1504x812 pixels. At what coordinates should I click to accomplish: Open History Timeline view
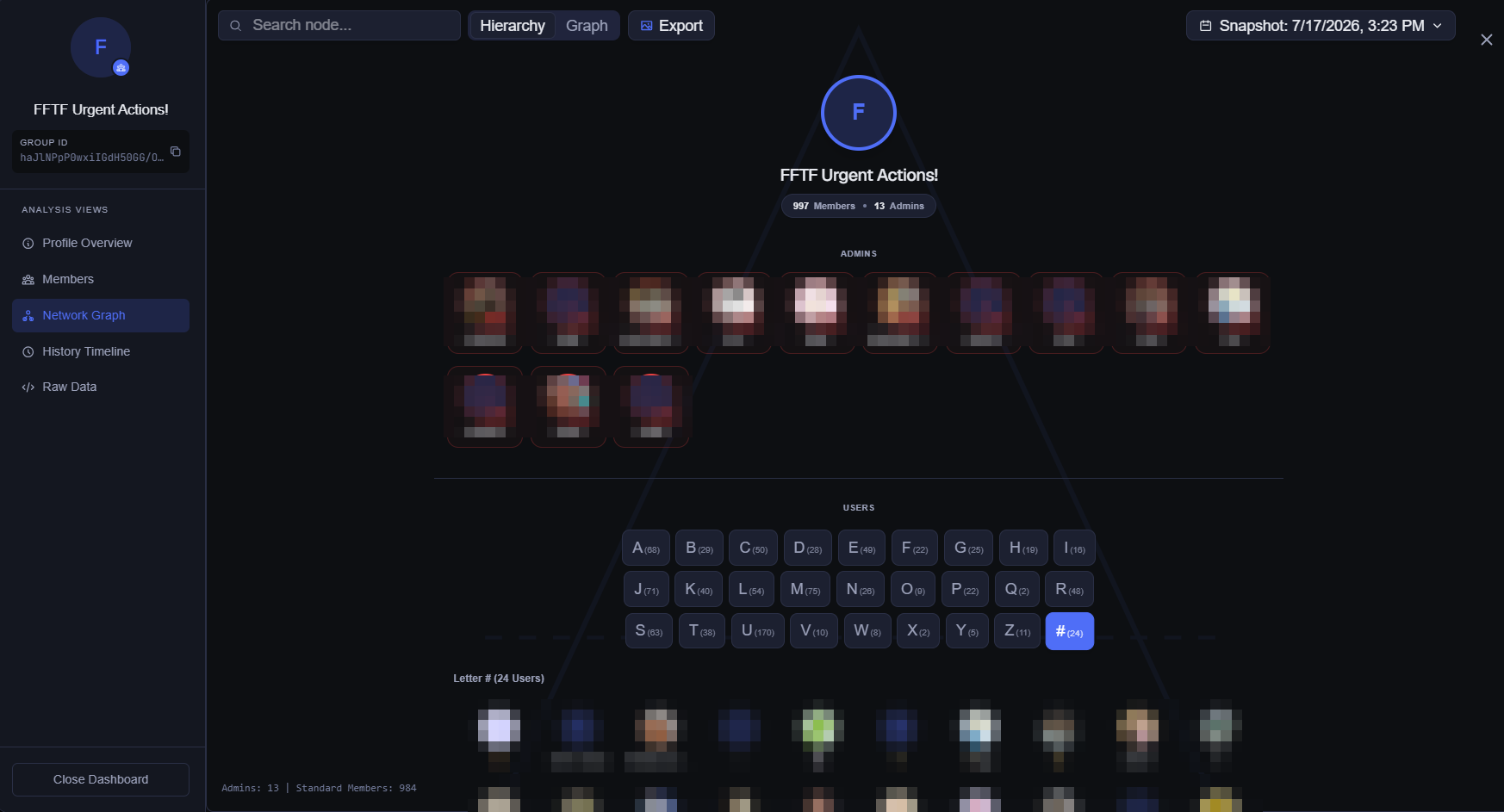tap(101, 352)
